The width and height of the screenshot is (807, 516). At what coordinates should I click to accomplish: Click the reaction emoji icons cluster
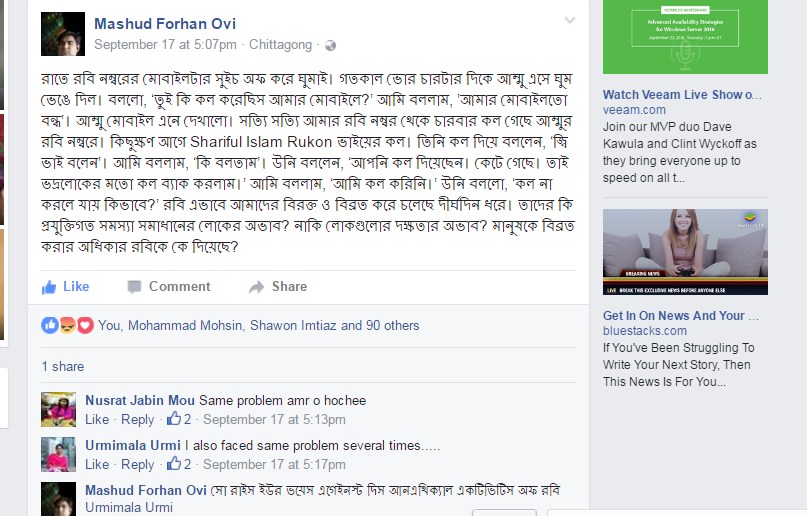(67, 325)
